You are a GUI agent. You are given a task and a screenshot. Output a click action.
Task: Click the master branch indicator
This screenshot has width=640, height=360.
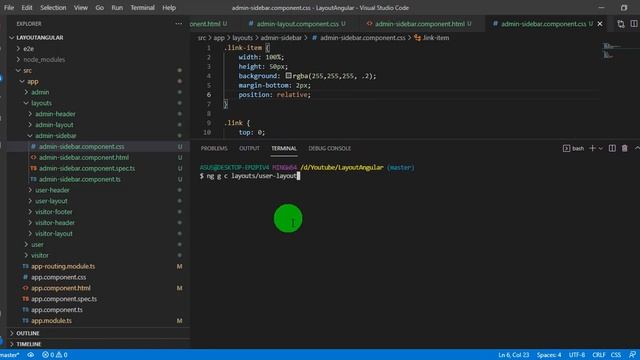(10, 355)
